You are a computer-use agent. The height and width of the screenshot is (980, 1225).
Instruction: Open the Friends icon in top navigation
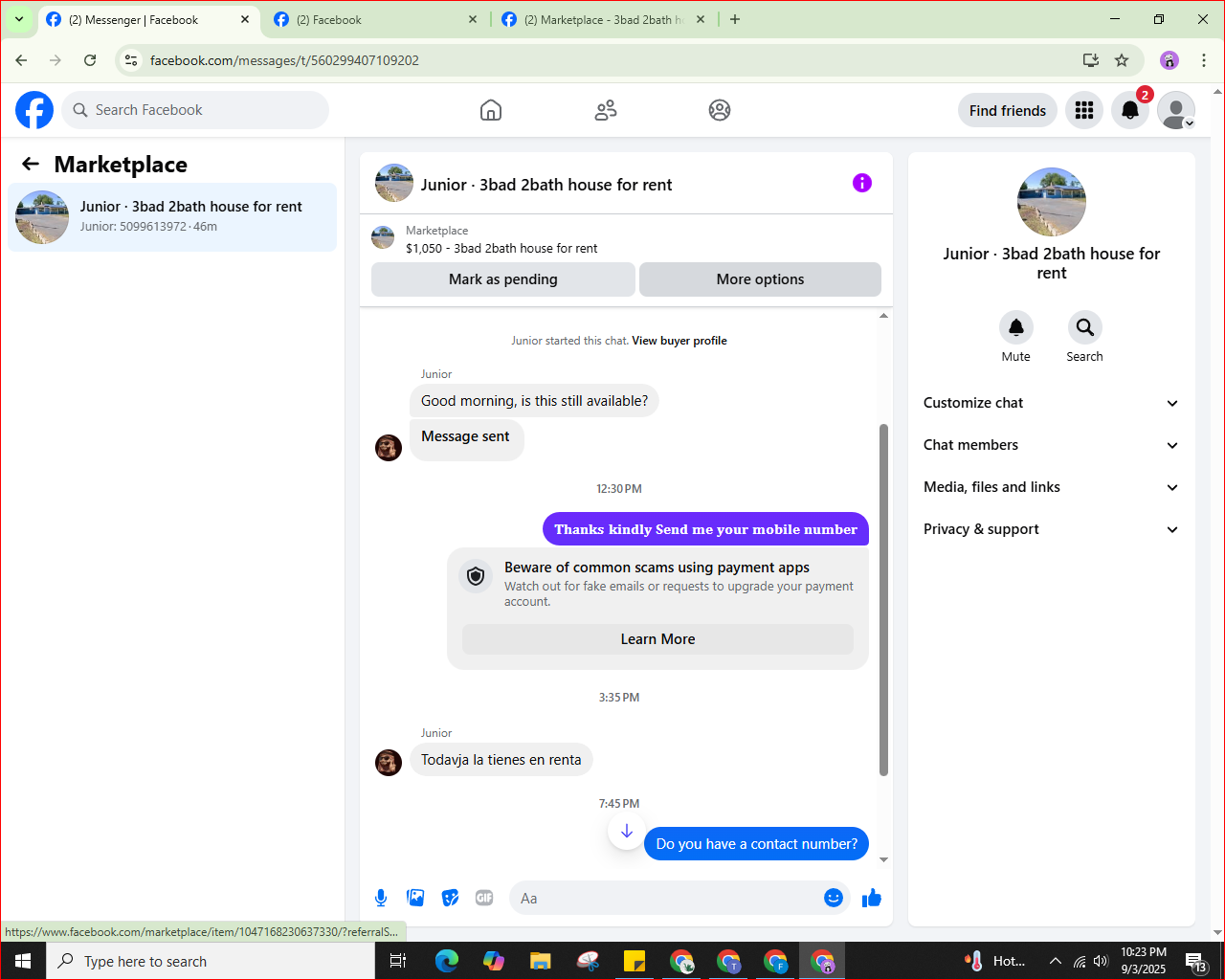[x=606, y=110]
